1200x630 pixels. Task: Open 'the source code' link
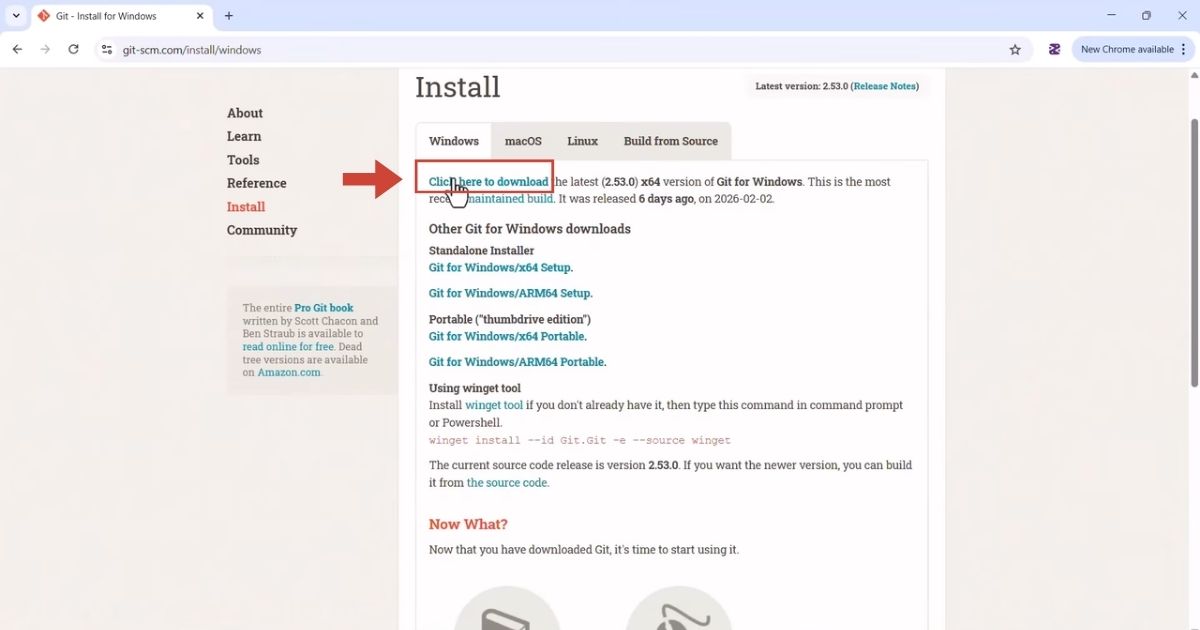tap(507, 483)
